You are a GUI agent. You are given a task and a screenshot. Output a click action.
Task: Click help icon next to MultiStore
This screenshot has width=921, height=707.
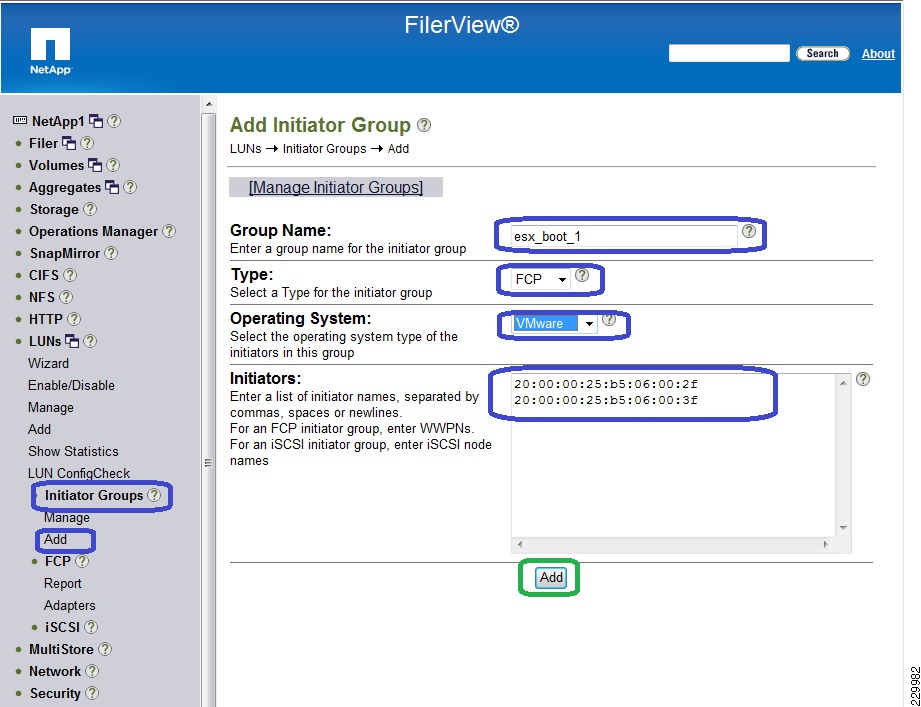tap(105, 649)
